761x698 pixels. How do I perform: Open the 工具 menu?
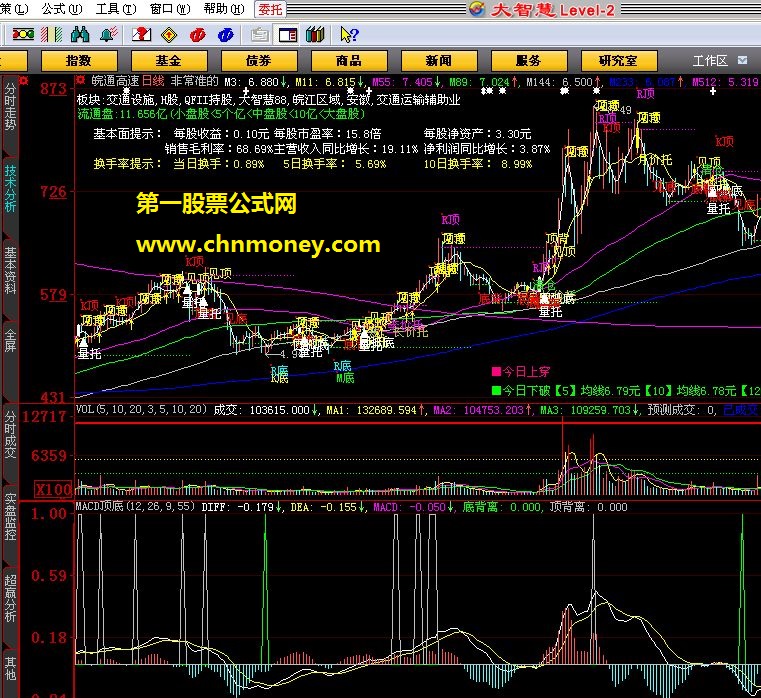(116, 9)
